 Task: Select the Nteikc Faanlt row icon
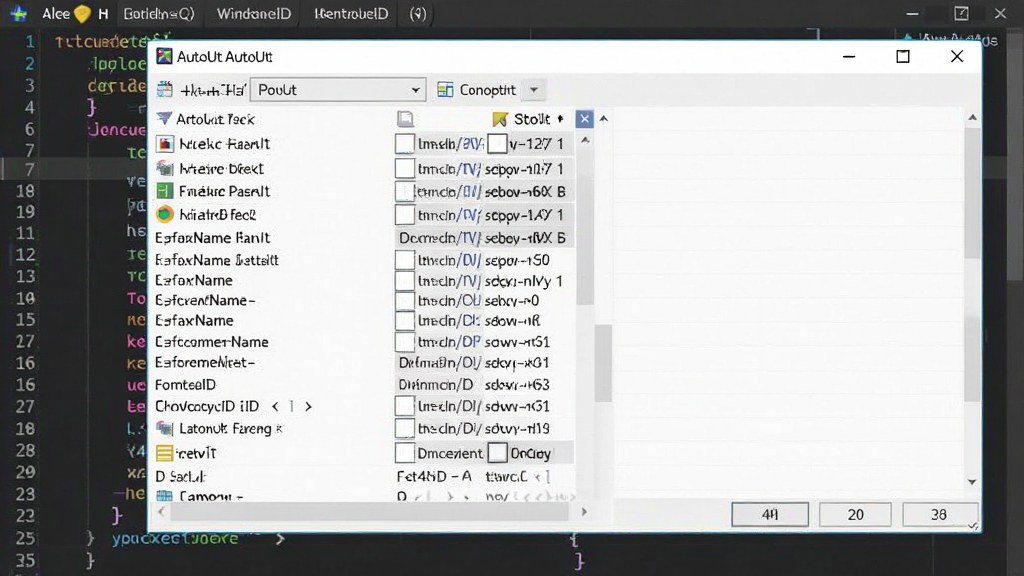tap(165, 144)
